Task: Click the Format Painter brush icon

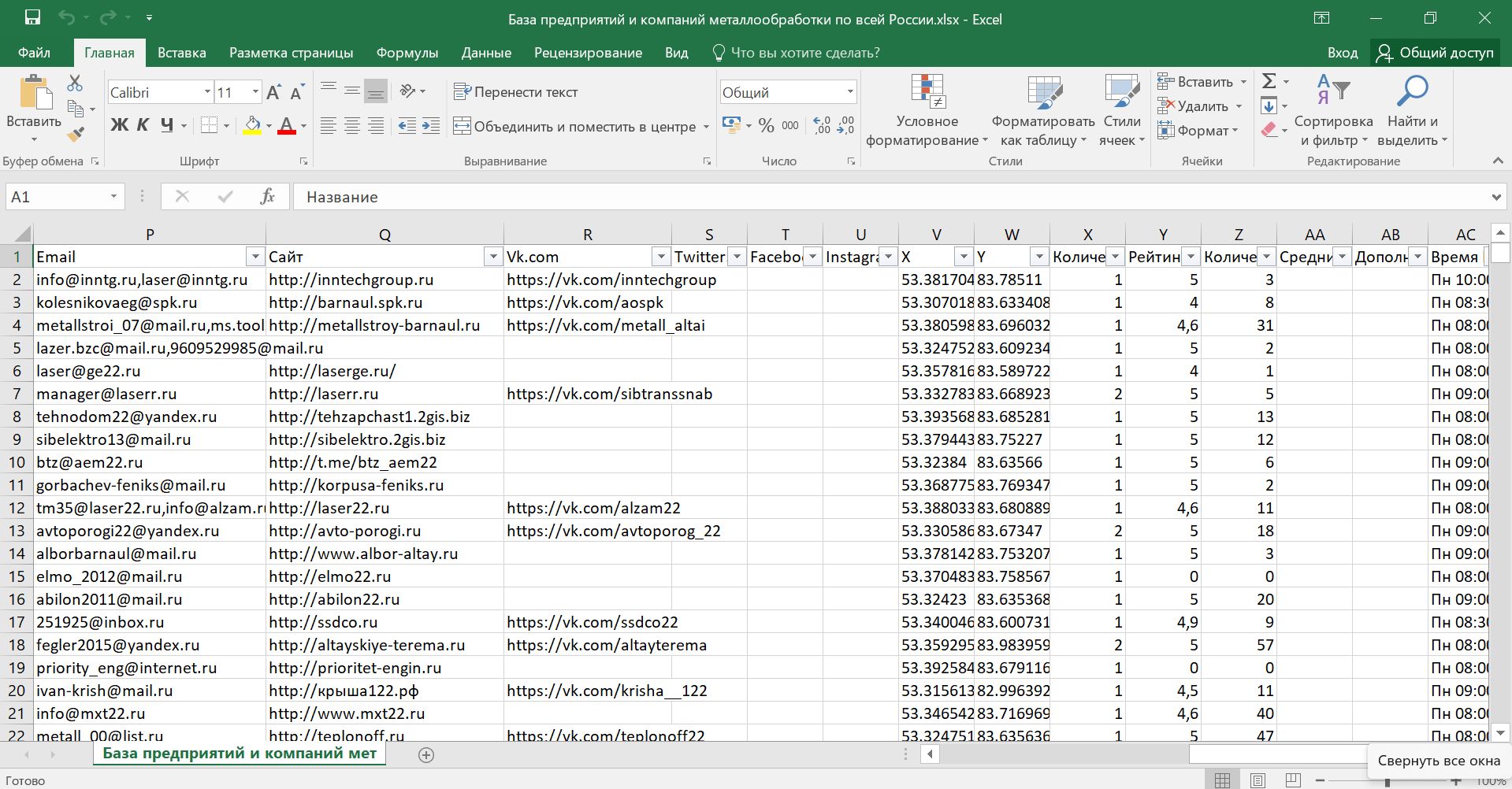Action: pyautogui.click(x=76, y=135)
